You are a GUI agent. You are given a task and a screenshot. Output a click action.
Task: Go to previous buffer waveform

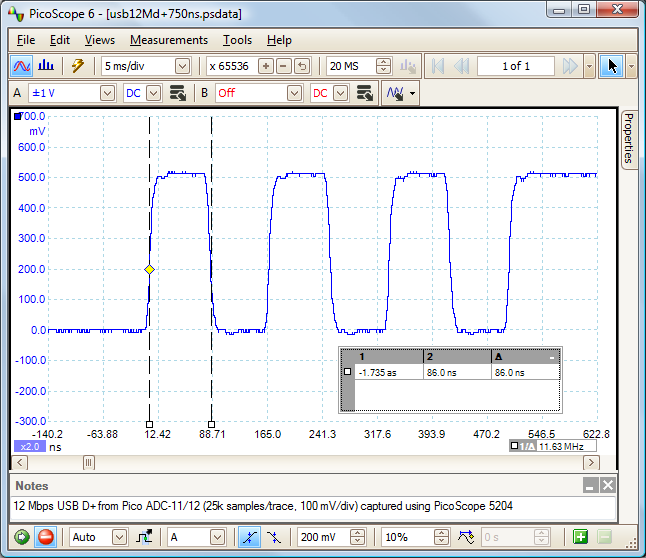point(461,66)
